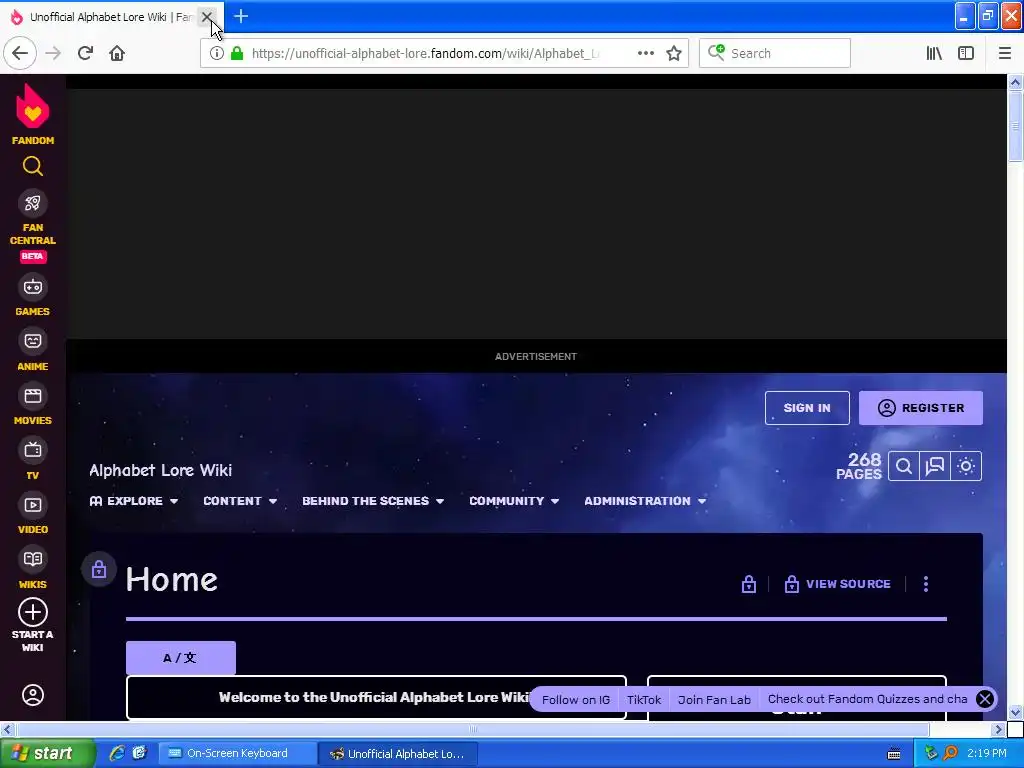Open more page actions menu (three dots)
Viewport: 1024px width, 768px height.
926,584
